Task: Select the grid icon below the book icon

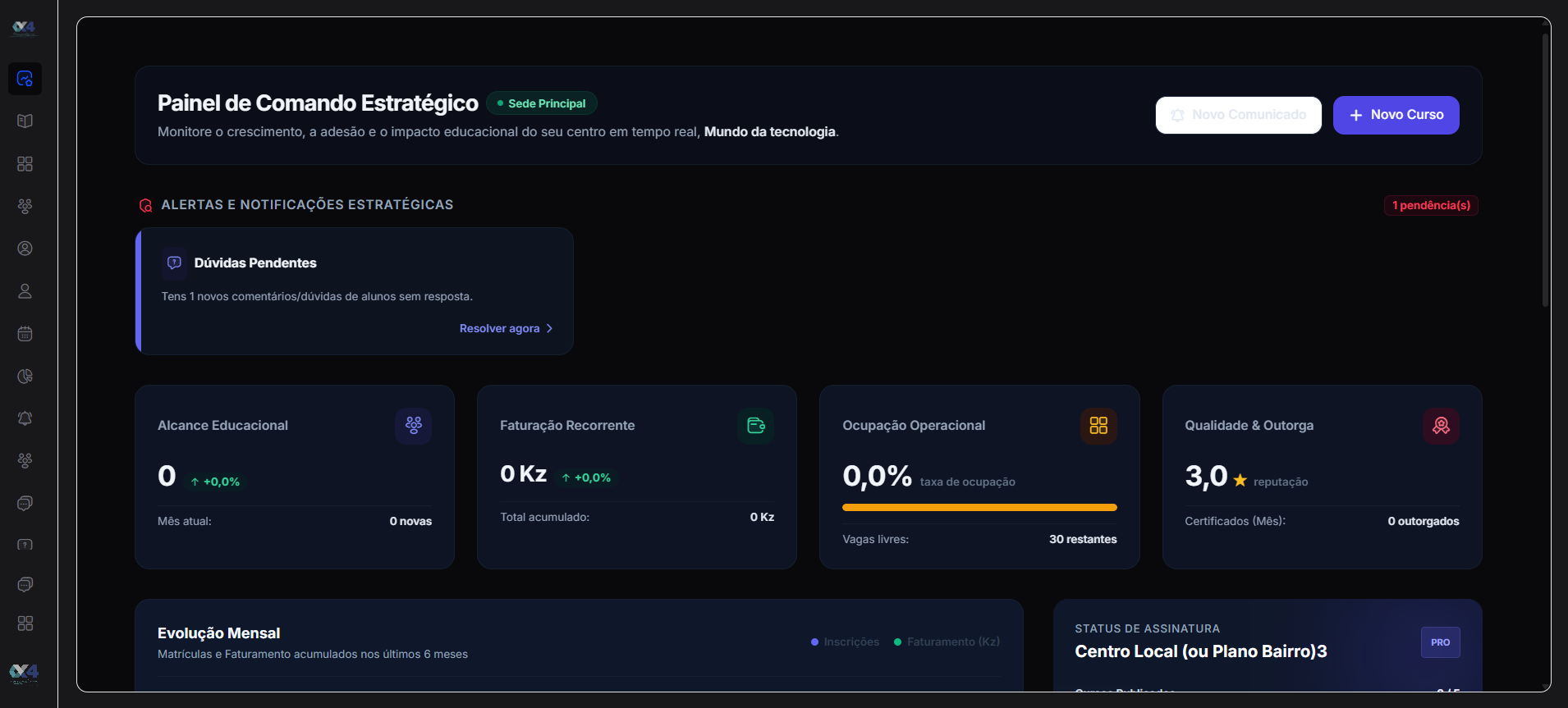Action: point(25,164)
